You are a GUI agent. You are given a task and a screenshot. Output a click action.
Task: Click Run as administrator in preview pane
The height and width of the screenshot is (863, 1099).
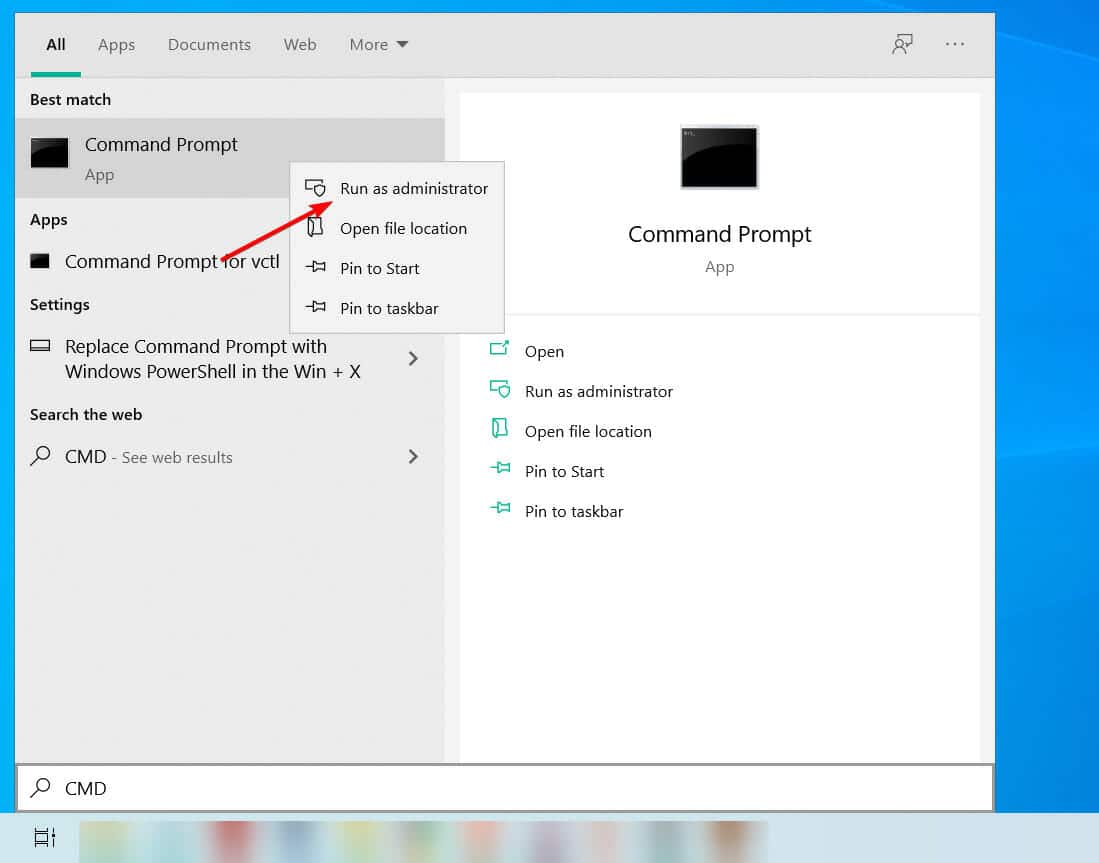(599, 392)
